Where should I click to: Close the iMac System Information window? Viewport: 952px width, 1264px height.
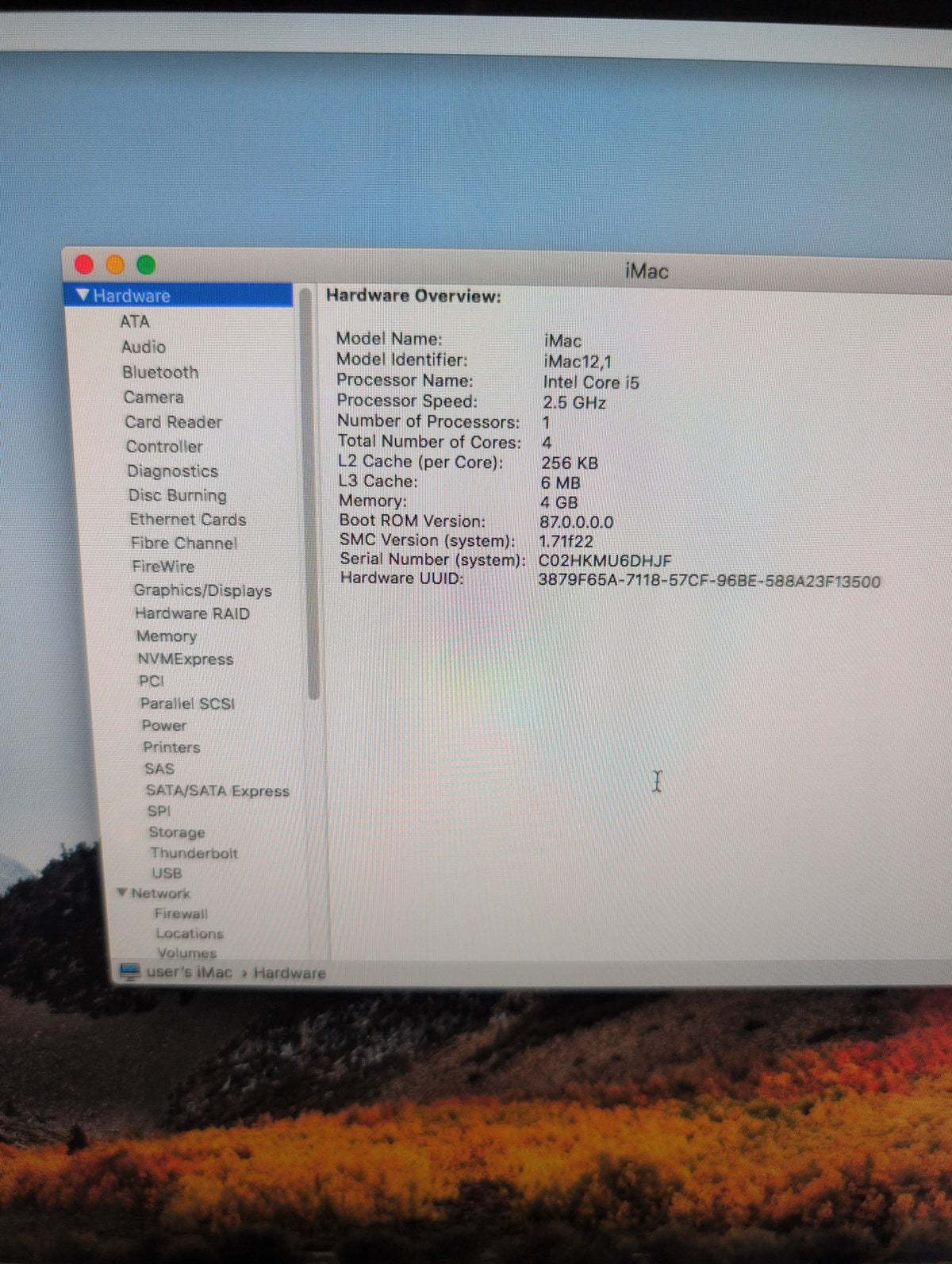coord(84,264)
